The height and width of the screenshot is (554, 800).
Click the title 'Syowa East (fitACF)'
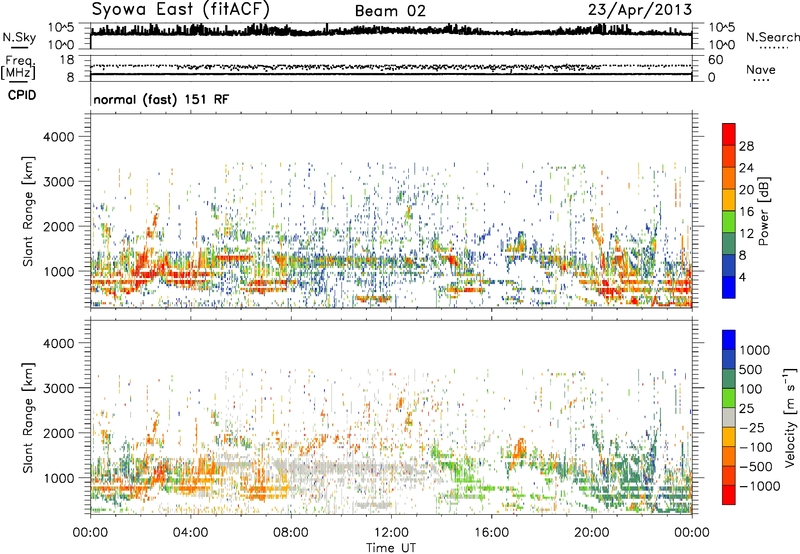tap(181, 9)
